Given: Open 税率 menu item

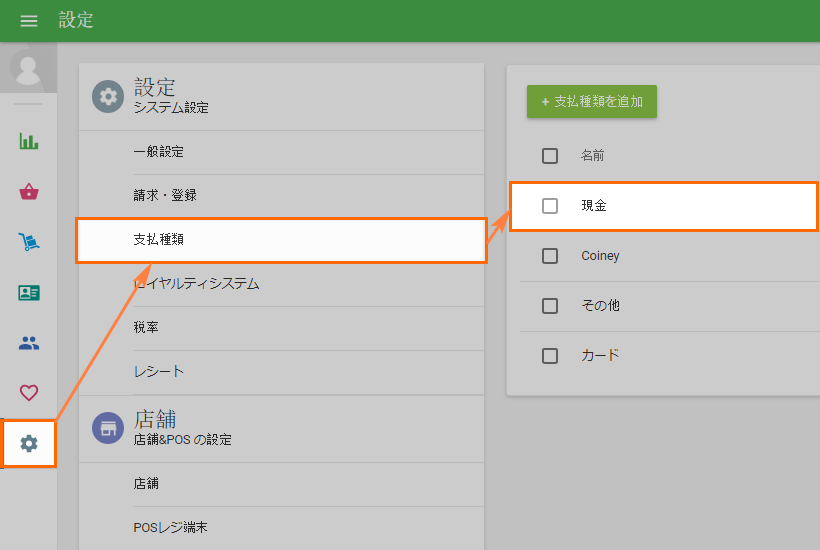Looking at the screenshot, I should tap(281, 328).
